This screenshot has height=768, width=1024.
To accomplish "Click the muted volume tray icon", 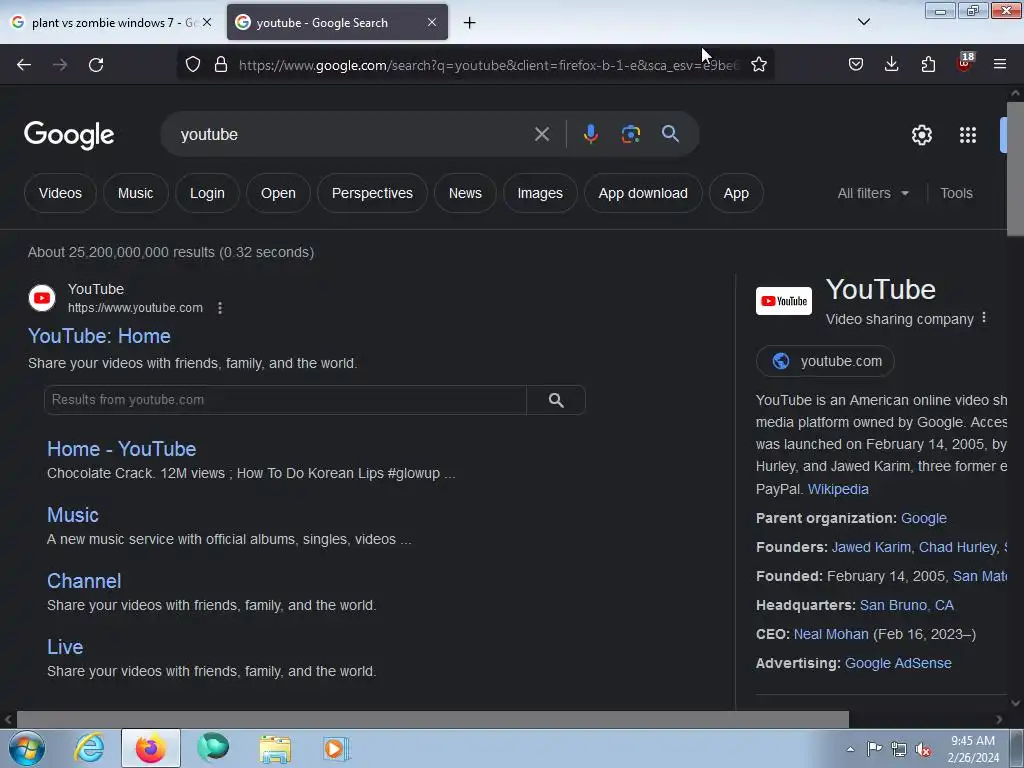I will pyautogui.click(x=923, y=749).
